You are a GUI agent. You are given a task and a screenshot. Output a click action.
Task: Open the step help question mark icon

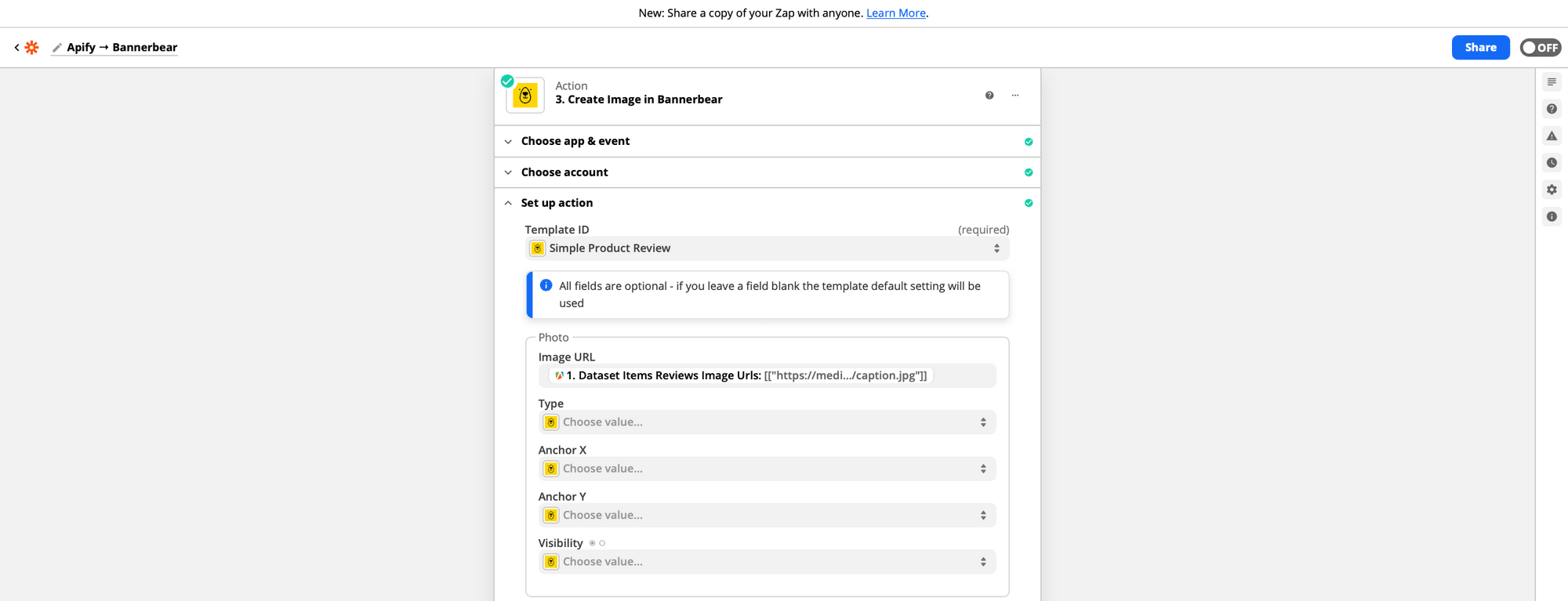click(989, 96)
